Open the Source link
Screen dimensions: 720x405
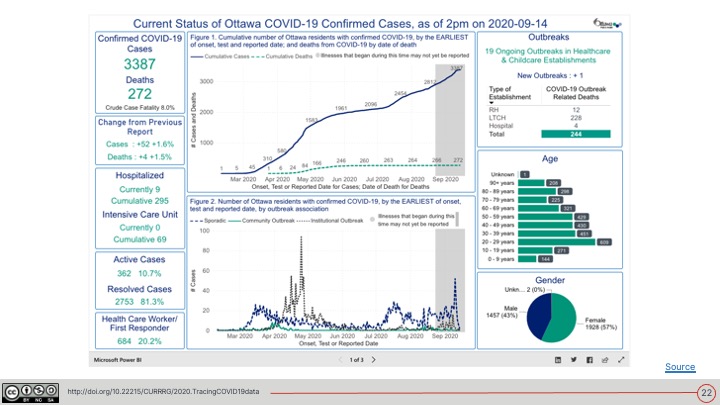(x=680, y=367)
